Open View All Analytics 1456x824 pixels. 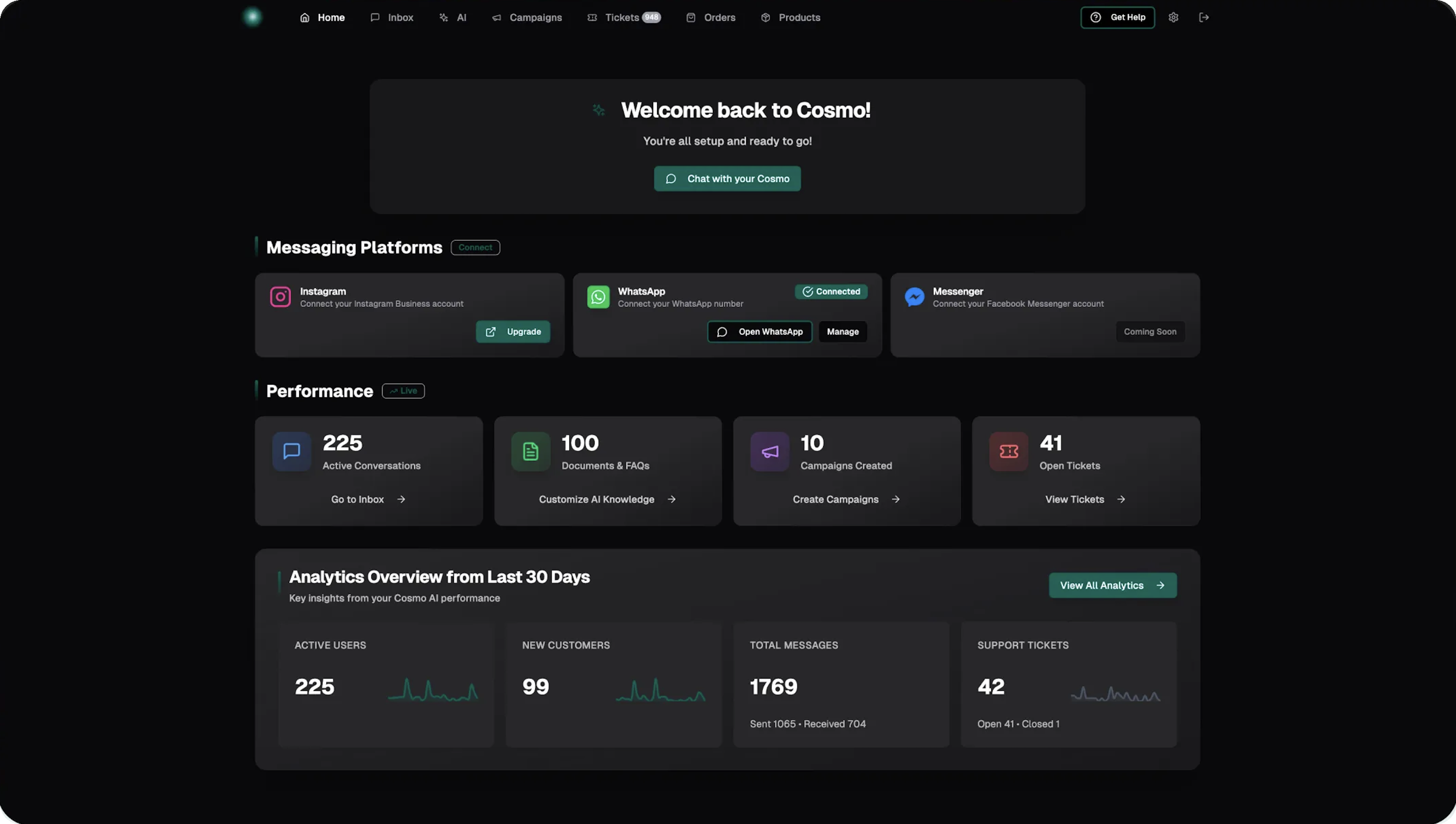[1112, 585]
